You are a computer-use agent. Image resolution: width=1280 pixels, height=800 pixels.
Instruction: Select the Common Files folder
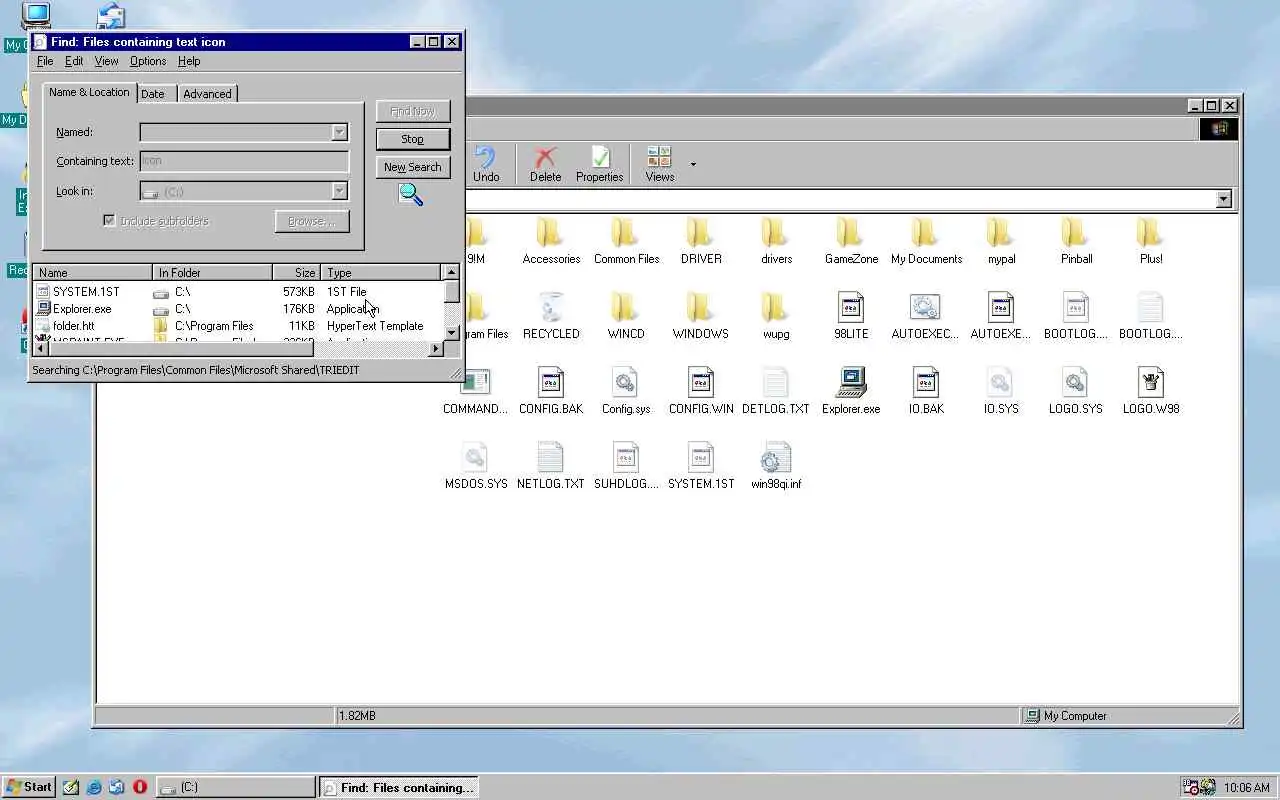[x=626, y=242]
